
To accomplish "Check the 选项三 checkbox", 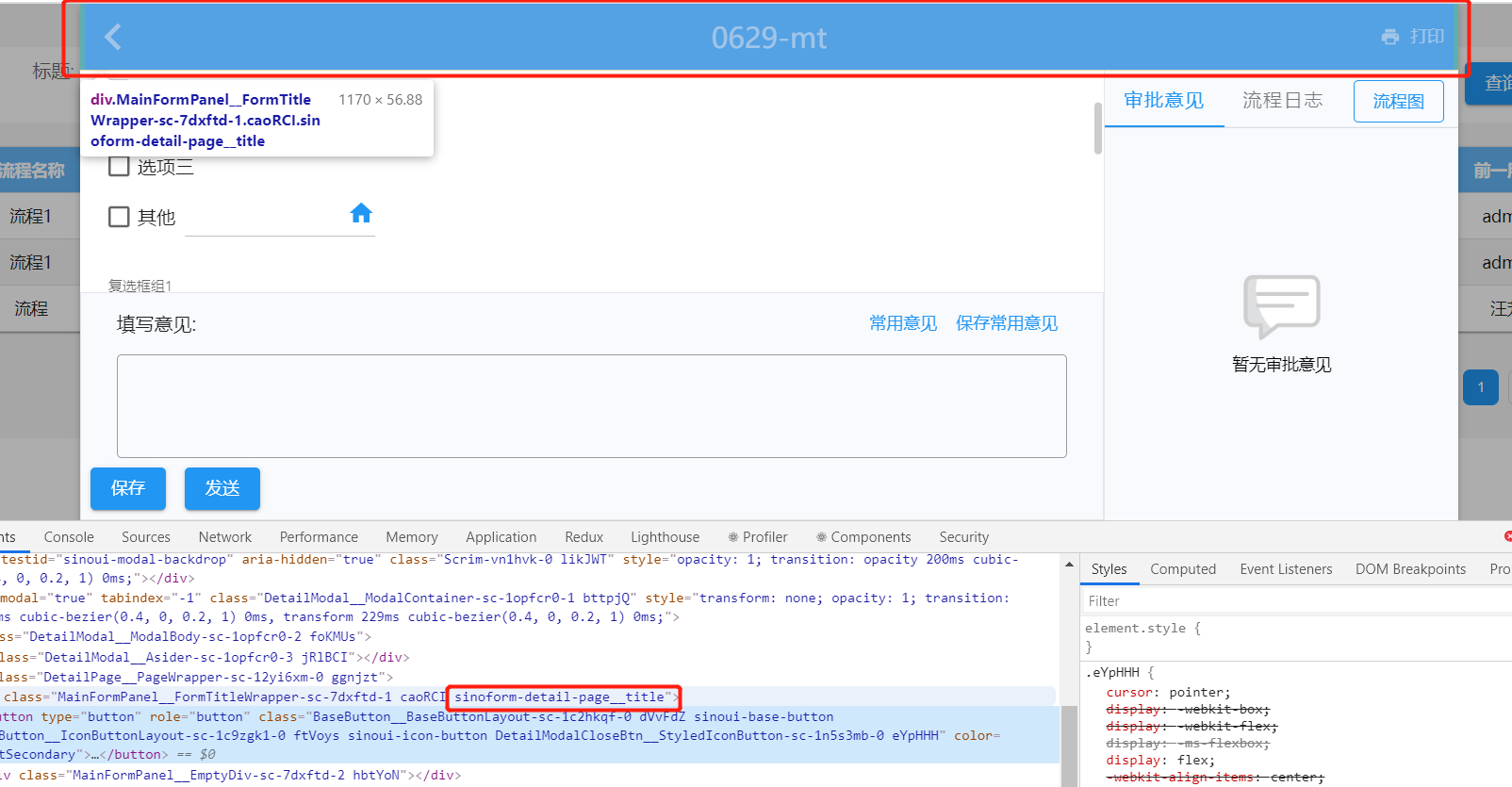I will pyautogui.click(x=119, y=167).
